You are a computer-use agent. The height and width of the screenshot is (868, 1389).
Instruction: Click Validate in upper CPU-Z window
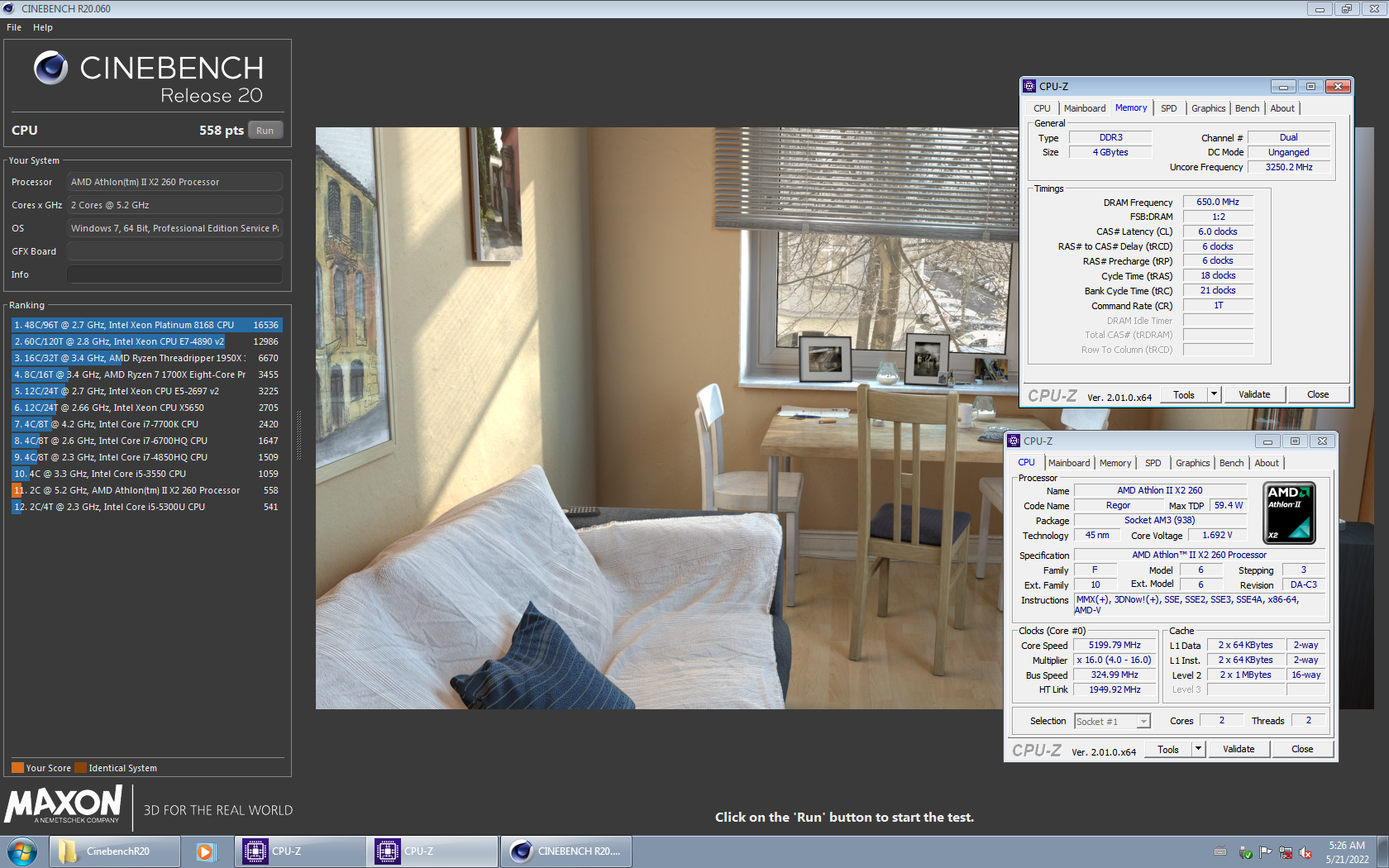click(1254, 394)
